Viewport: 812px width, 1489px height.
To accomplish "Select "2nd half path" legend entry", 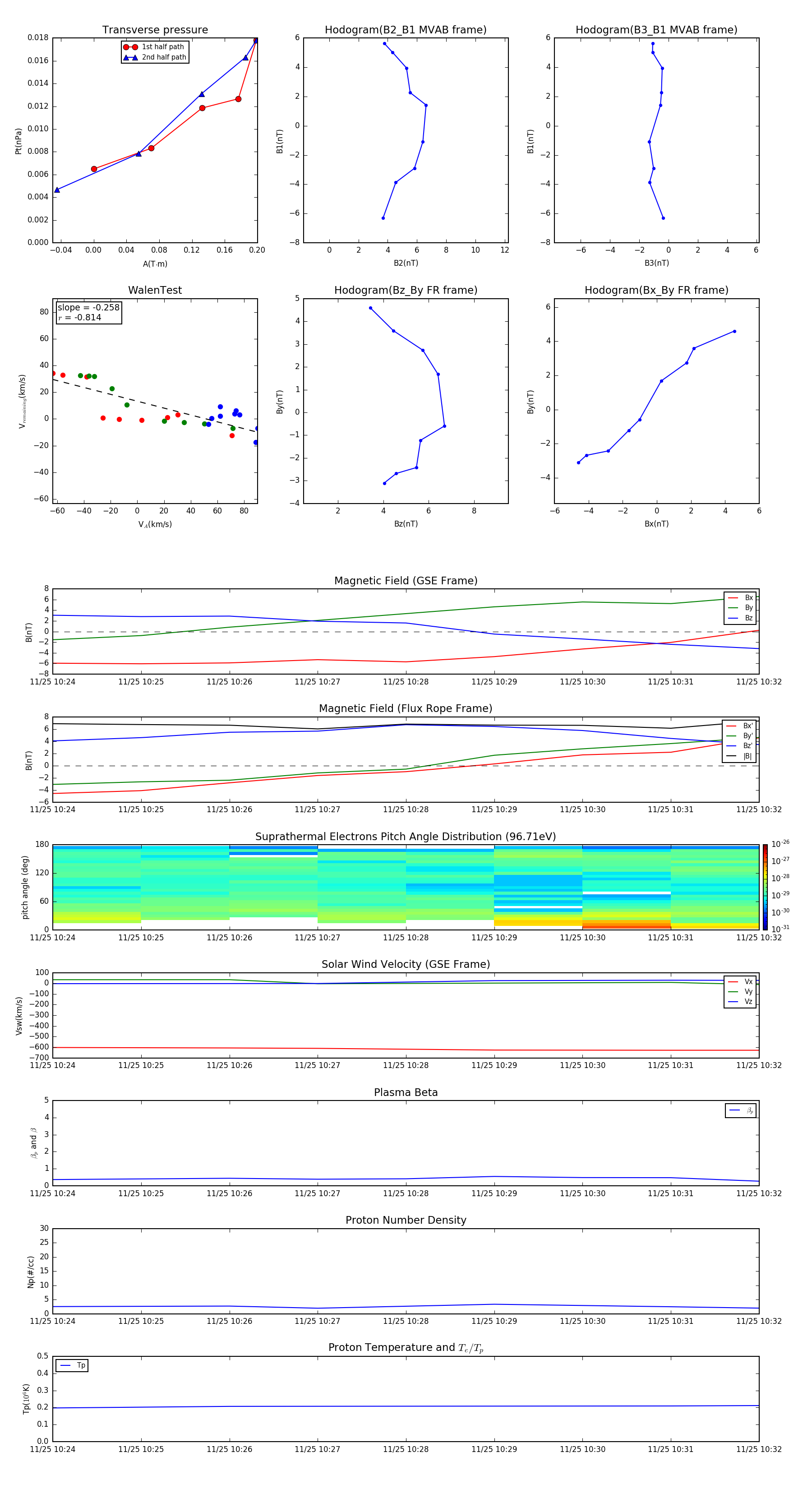I will coord(154,57).
